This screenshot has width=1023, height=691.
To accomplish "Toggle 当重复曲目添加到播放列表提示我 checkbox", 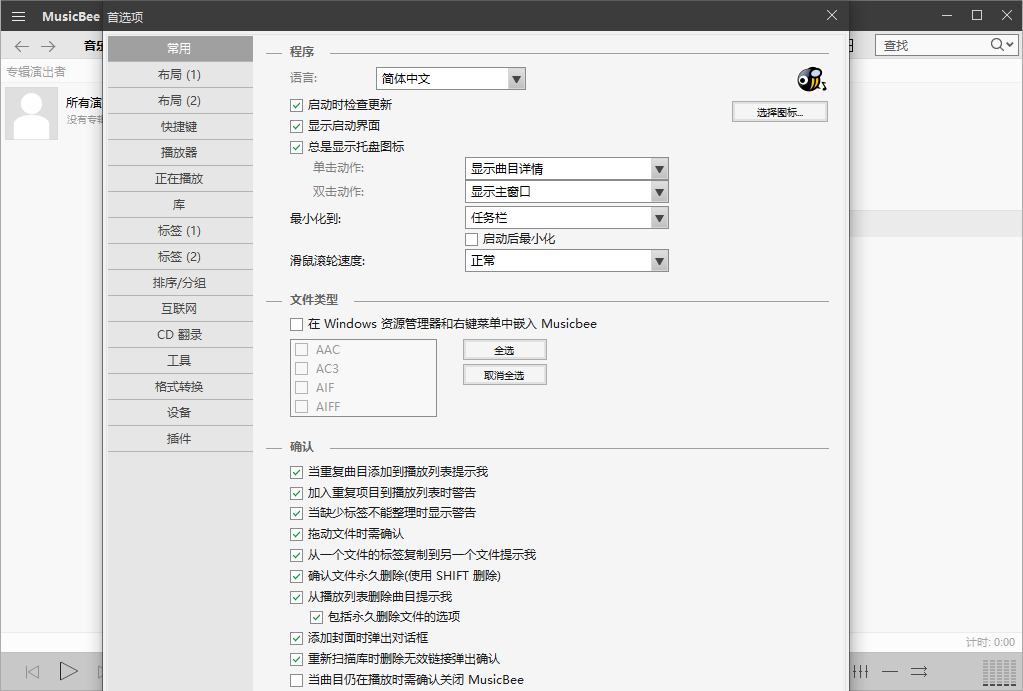I will point(296,472).
